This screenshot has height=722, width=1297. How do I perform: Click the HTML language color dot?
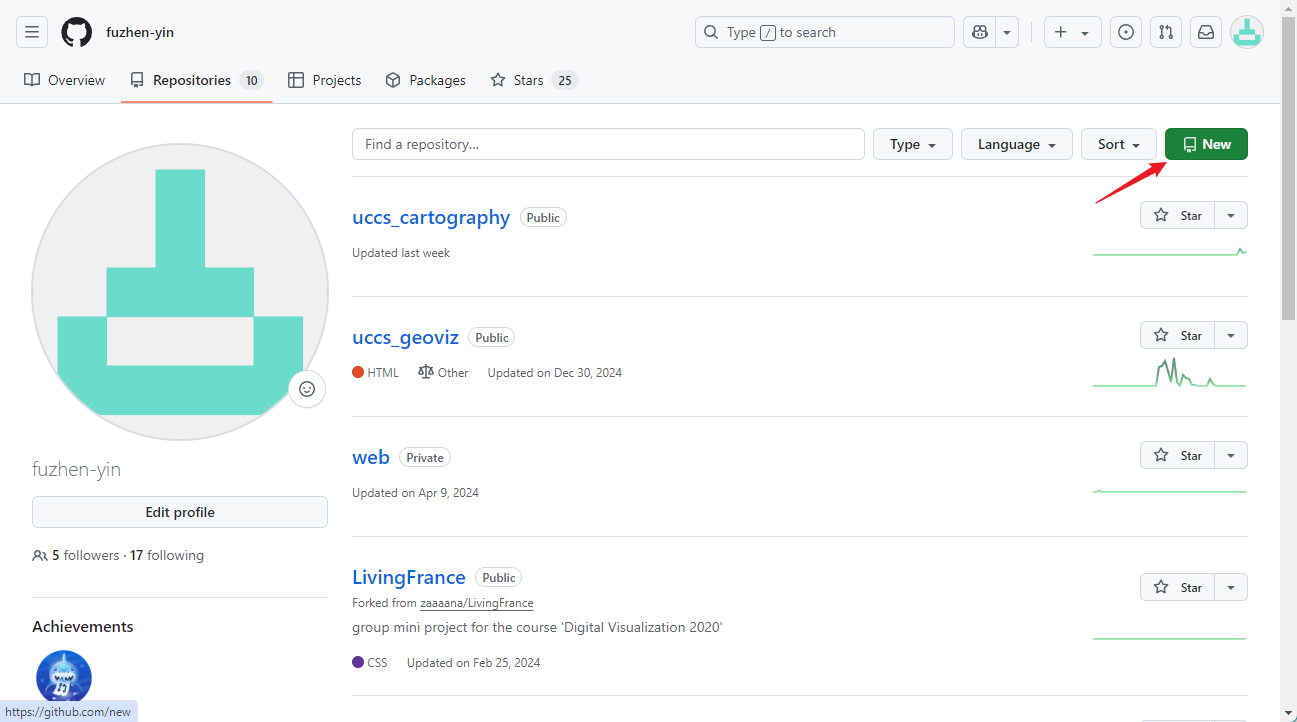click(358, 372)
